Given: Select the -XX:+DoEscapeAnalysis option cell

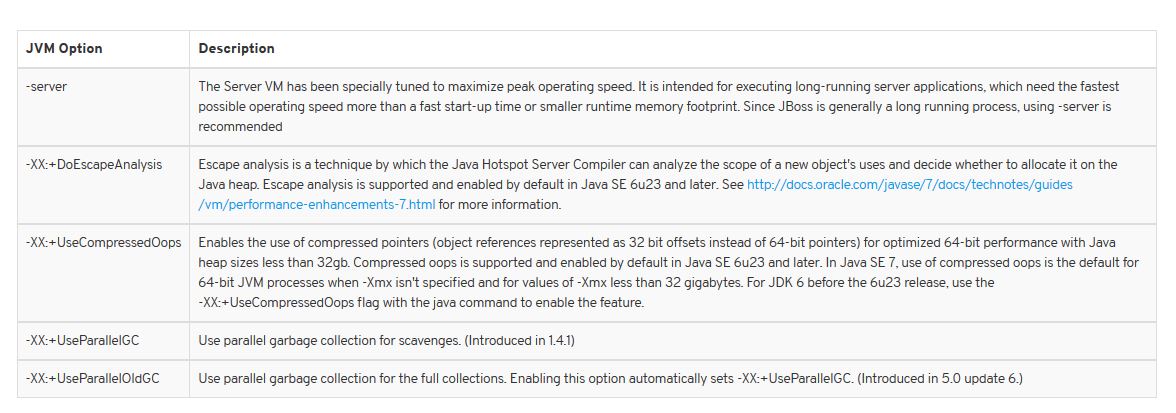Looking at the screenshot, I should pyautogui.click(x=104, y=184).
